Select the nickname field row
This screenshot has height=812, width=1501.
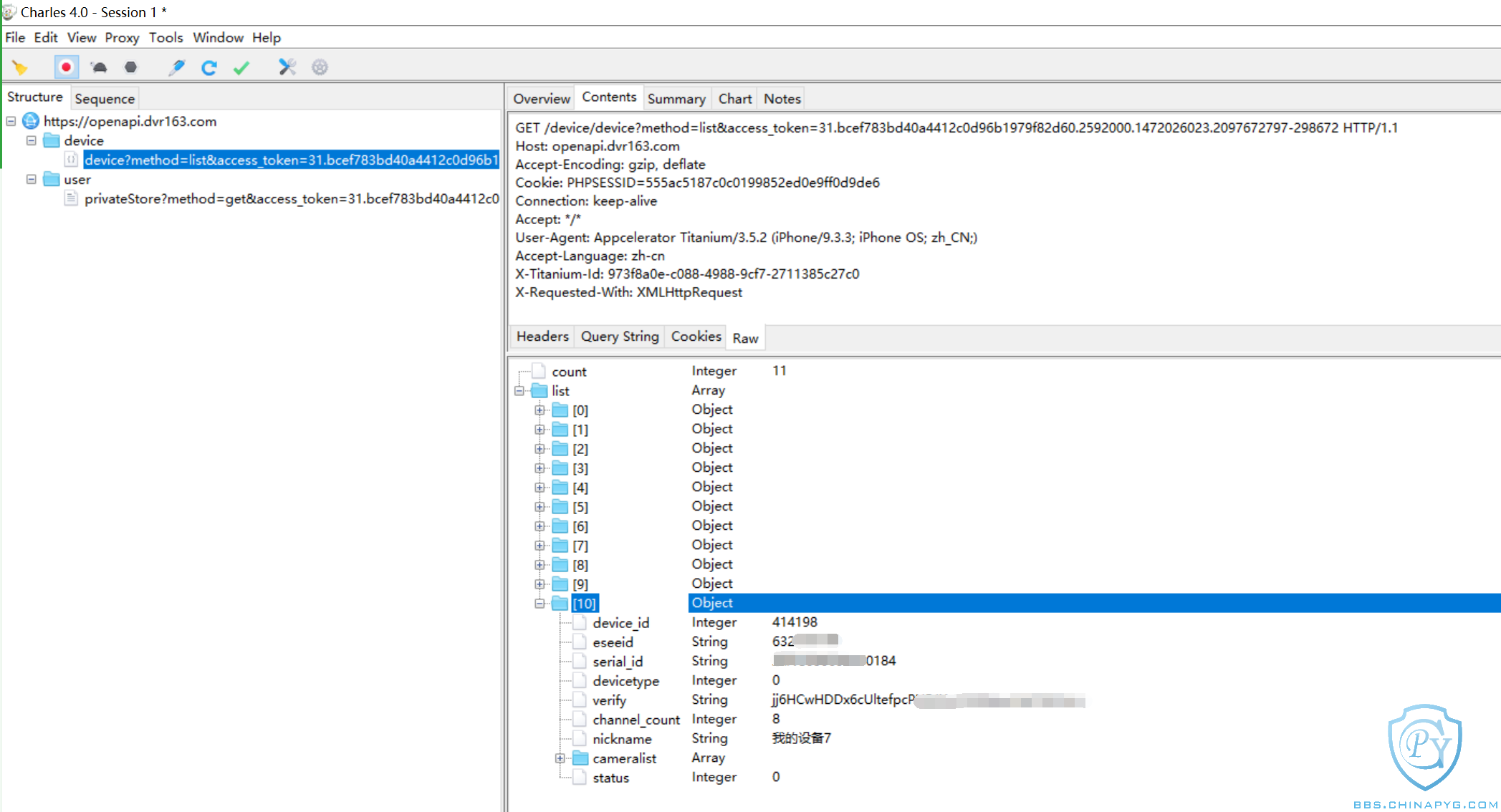pyautogui.click(x=1003, y=739)
